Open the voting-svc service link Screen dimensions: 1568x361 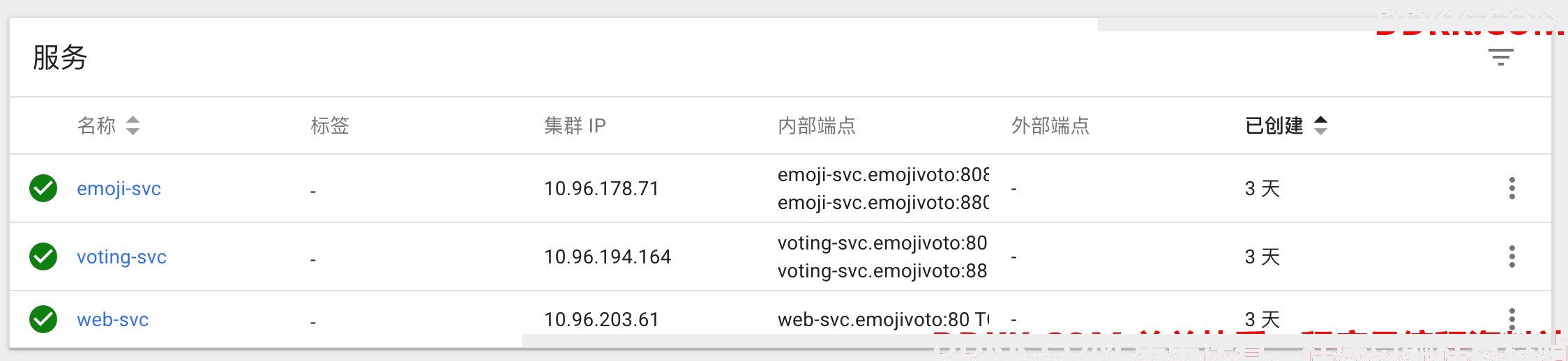point(121,257)
